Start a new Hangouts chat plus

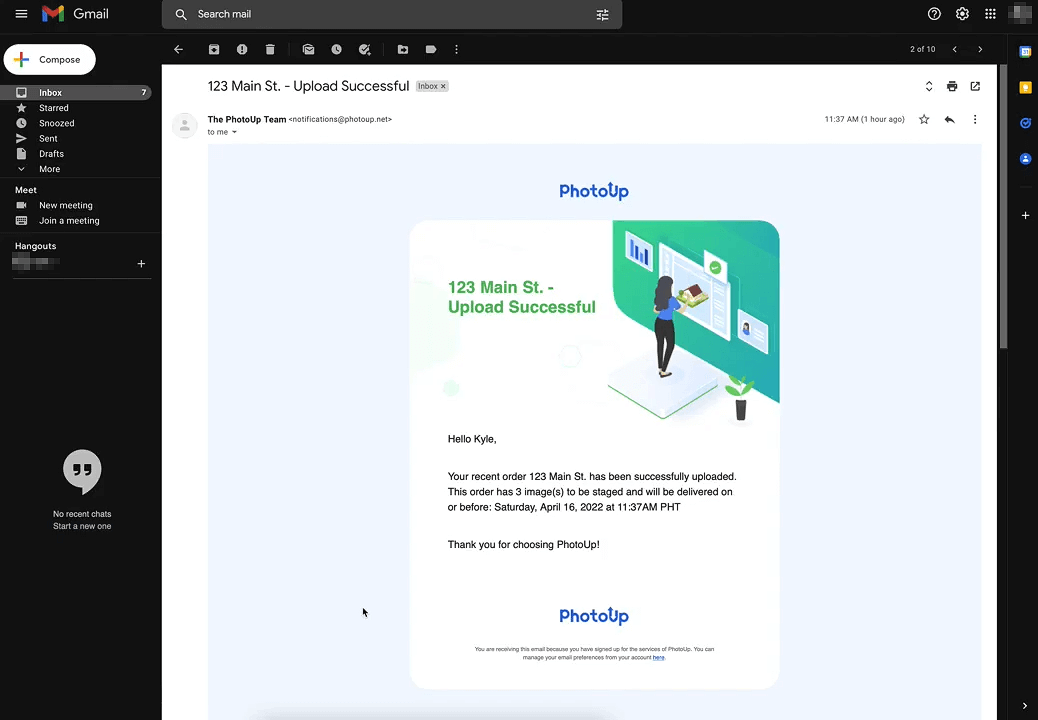(141, 263)
